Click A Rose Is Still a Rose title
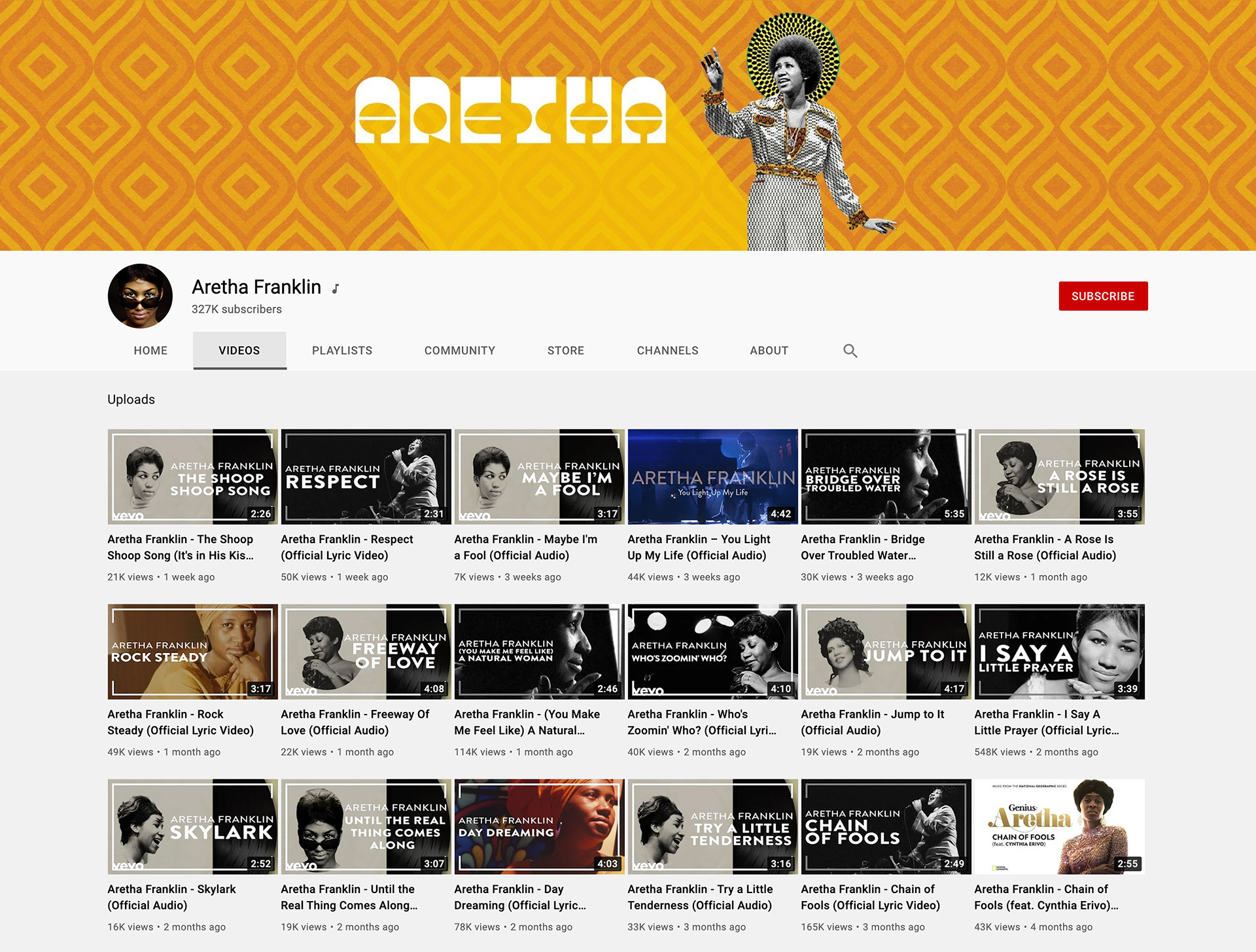 click(x=1045, y=547)
